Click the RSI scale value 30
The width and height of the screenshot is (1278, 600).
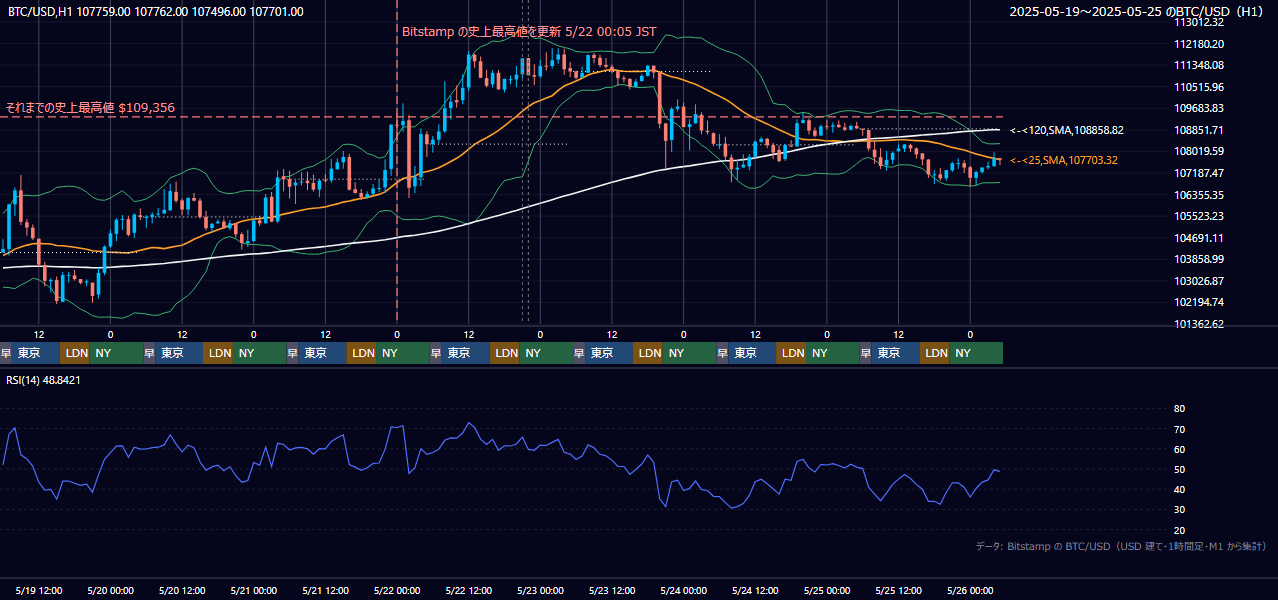(x=1179, y=510)
